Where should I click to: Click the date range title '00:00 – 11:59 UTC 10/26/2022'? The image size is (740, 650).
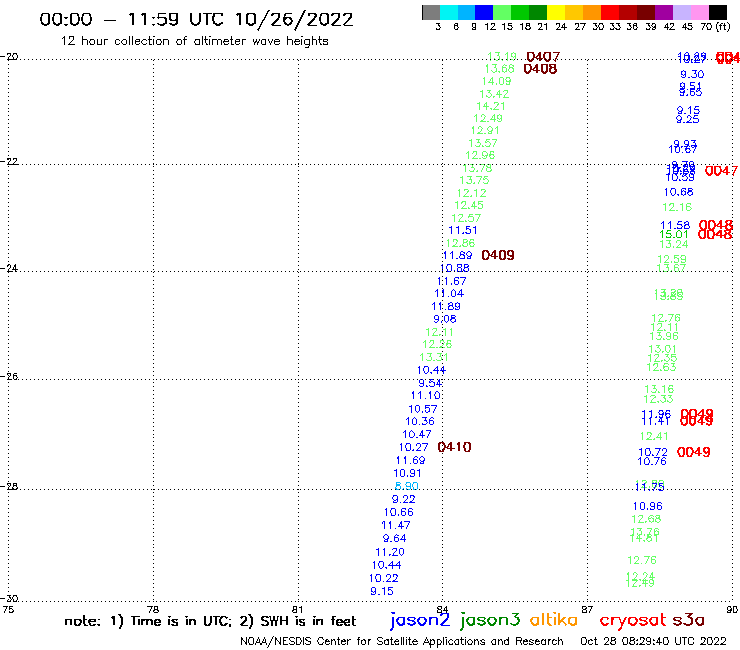(x=196, y=20)
